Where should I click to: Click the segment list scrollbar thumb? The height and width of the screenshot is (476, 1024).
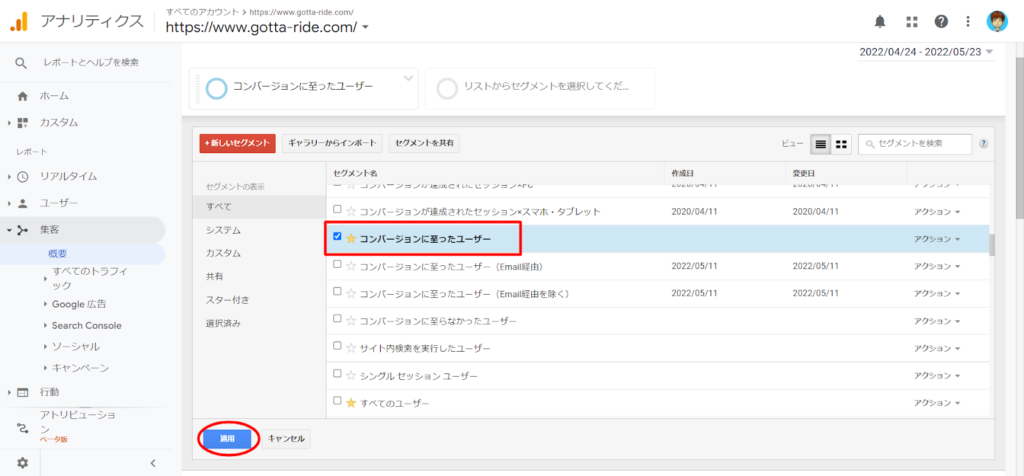click(x=991, y=245)
